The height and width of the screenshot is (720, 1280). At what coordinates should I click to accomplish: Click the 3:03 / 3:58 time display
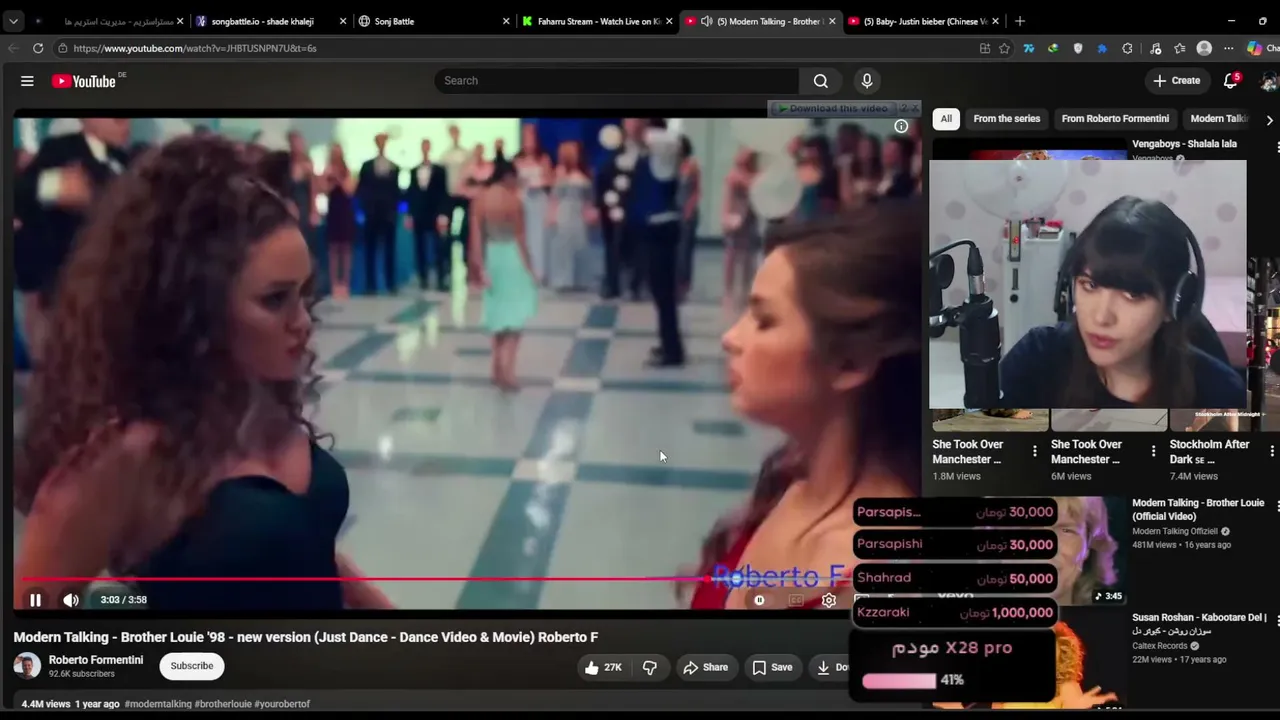pyautogui.click(x=123, y=600)
